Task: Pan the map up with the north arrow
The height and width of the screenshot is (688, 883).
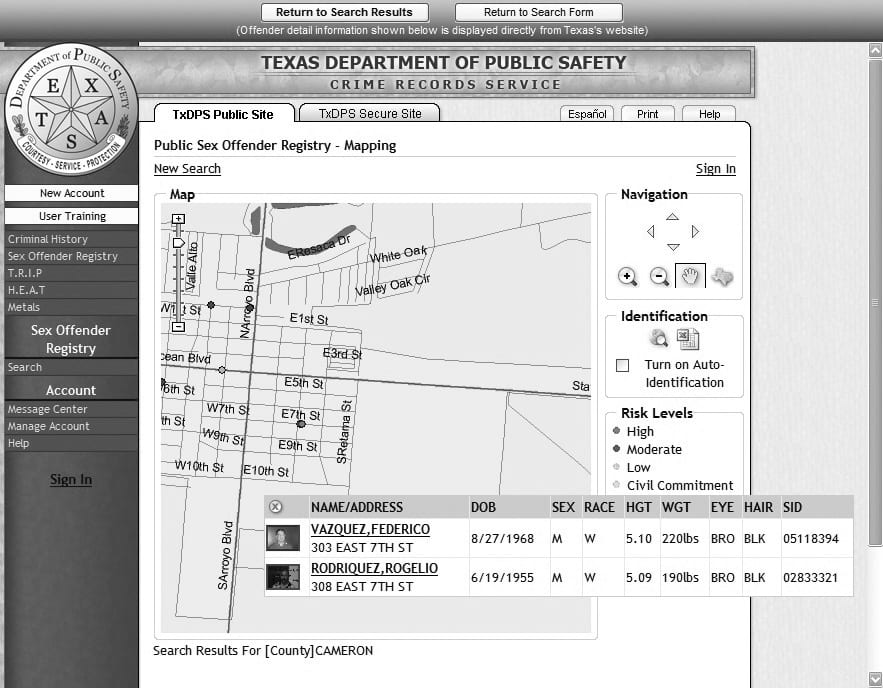Action: pyautogui.click(x=672, y=217)
